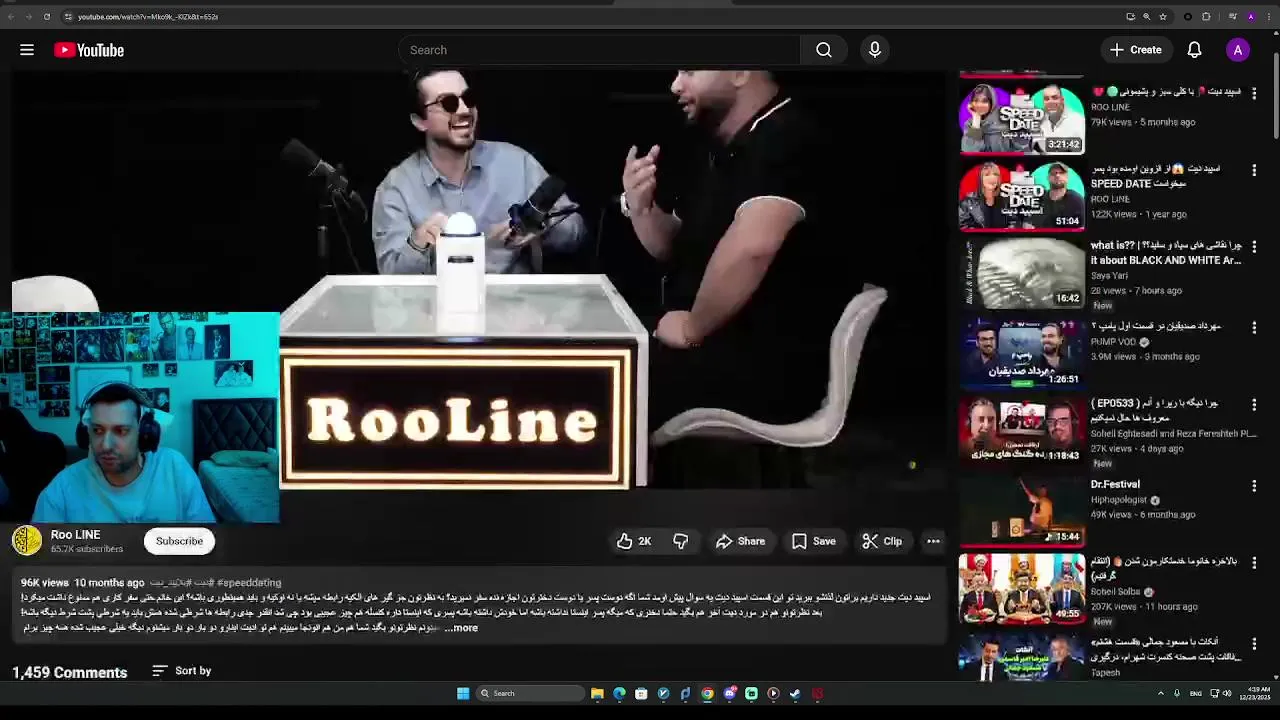Image resolution: width=1280 pixels, height=720 pixels.
Task: Open options for the 3:21:42 video
Action: 1254,93
